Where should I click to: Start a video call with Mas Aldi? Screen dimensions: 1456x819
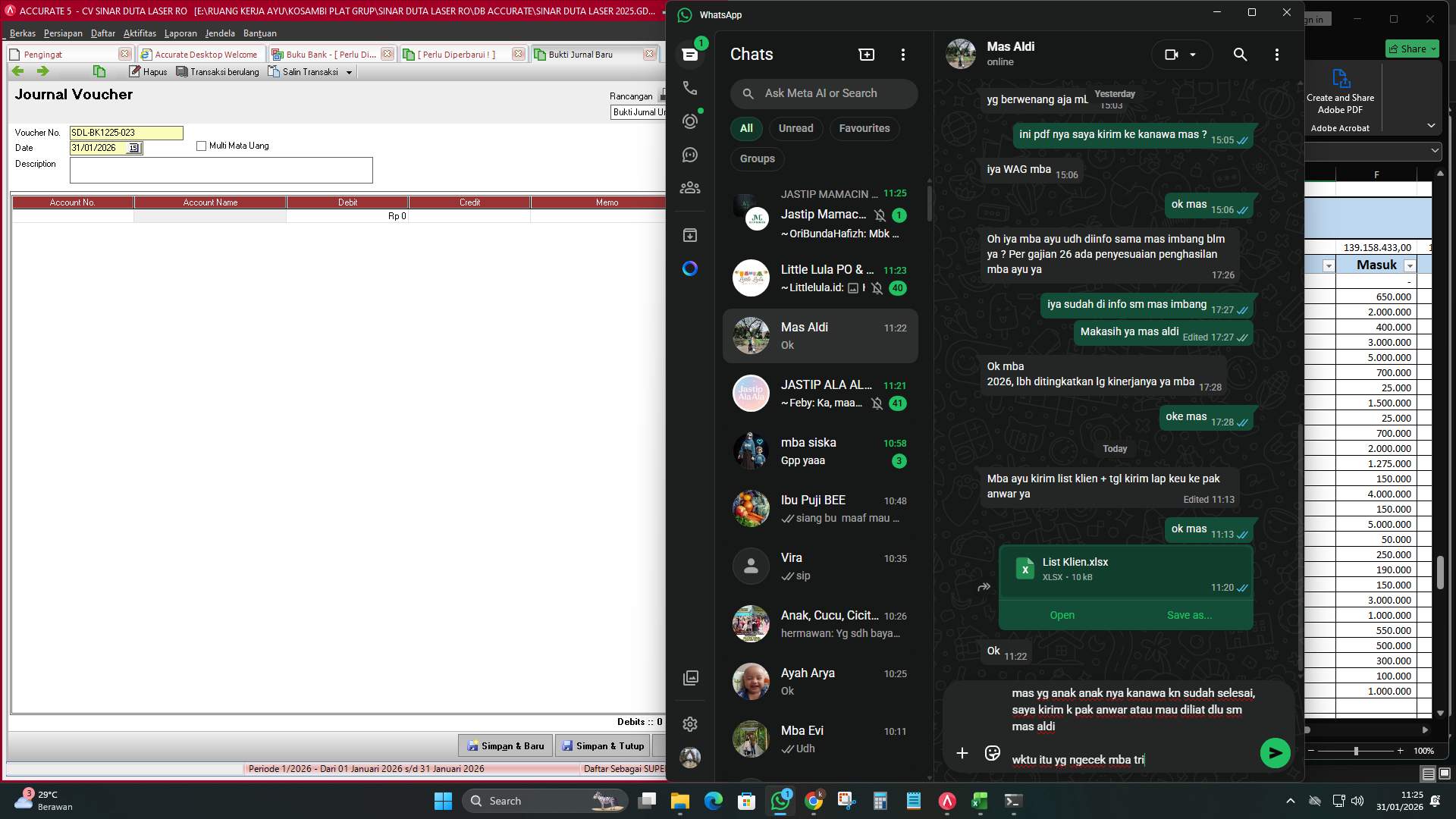tap(1172, 54)
